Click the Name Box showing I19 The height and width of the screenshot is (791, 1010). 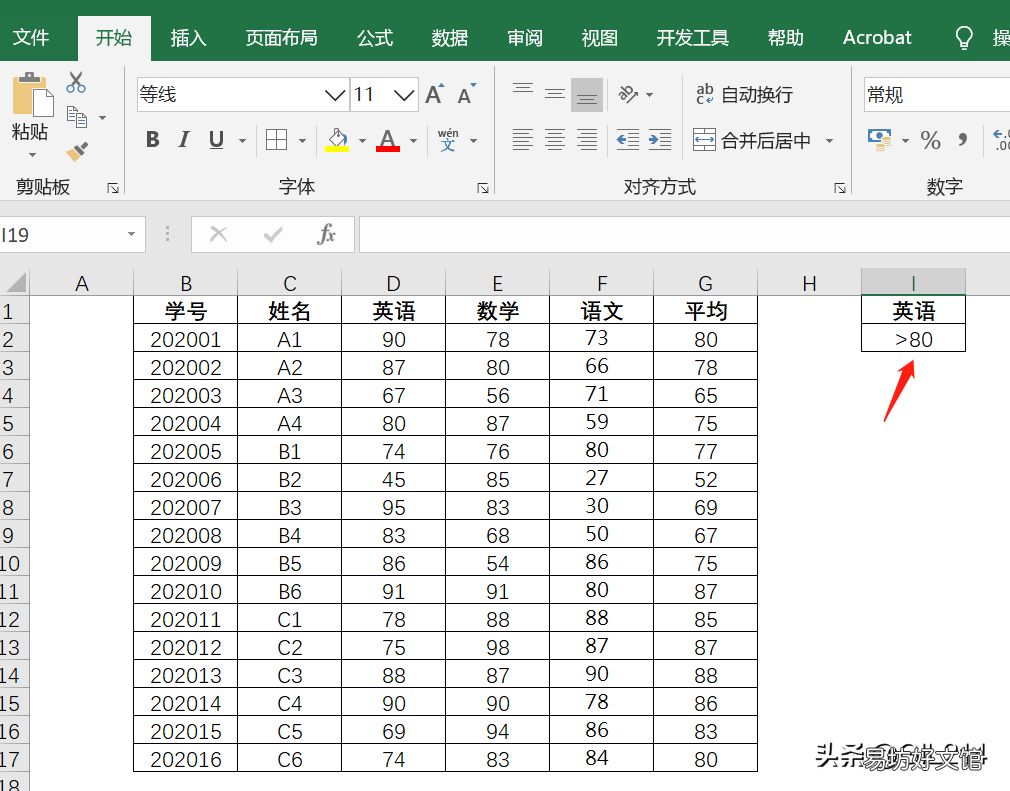(72, 234)
